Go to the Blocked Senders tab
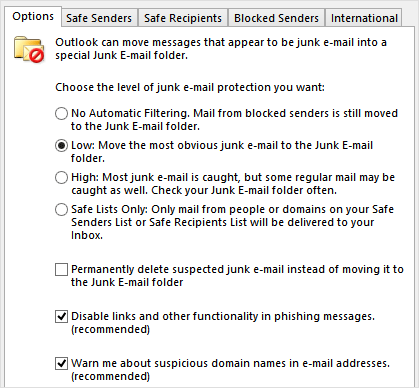Image resolution: width=419 pixels, height=388 pixels. point(276,18)
